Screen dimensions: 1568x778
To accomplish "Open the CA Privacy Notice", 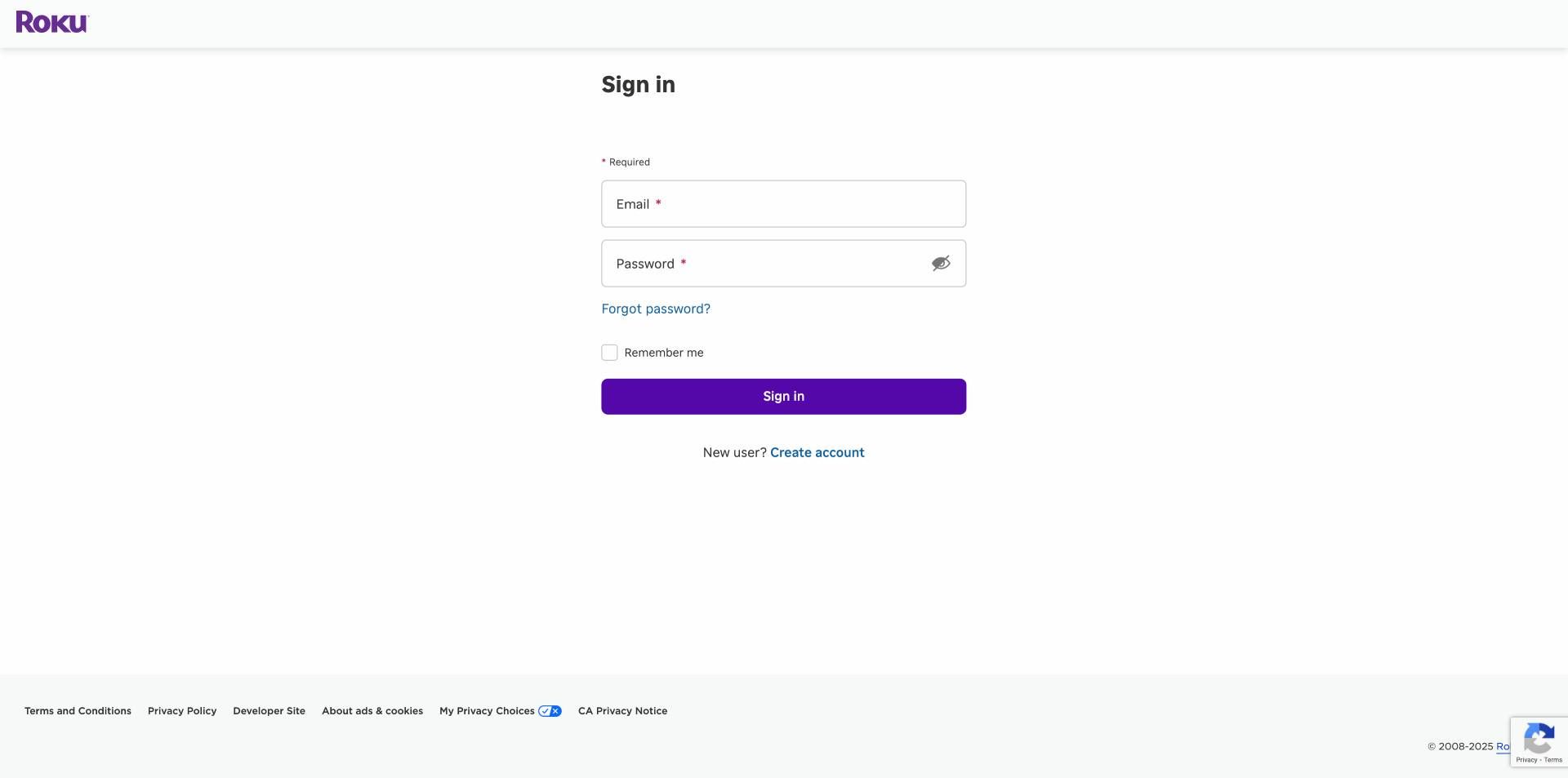I will coord(622,710).
